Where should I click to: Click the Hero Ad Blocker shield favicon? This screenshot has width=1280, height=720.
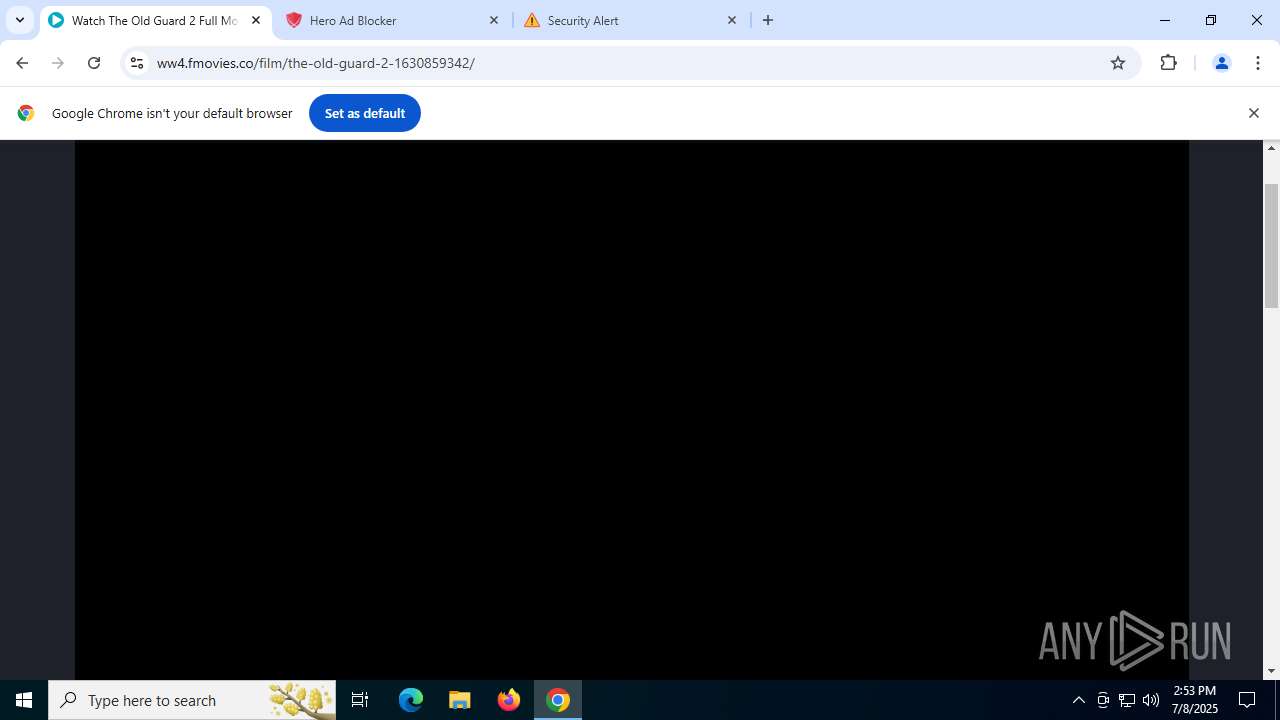point(294,20)
